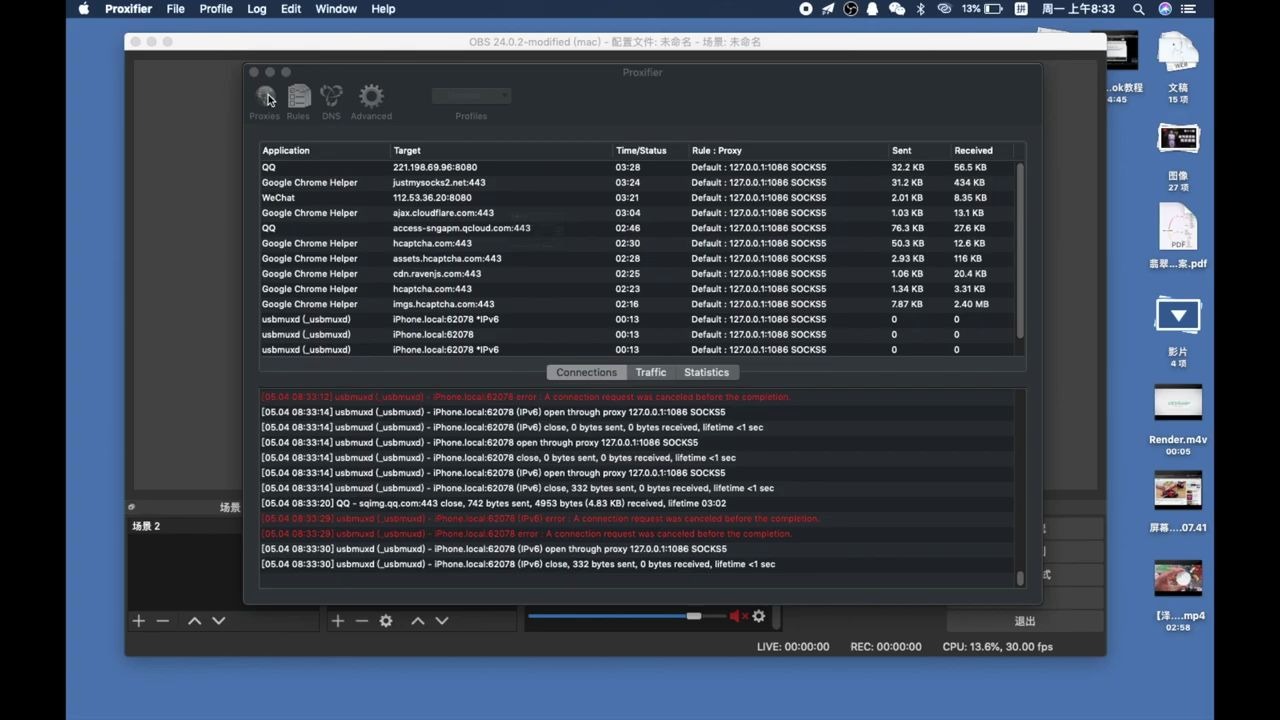The height and width of the screenshot is (720, 1280).
Task: Open the input method indicator in menu bar
Action: 1021,9
